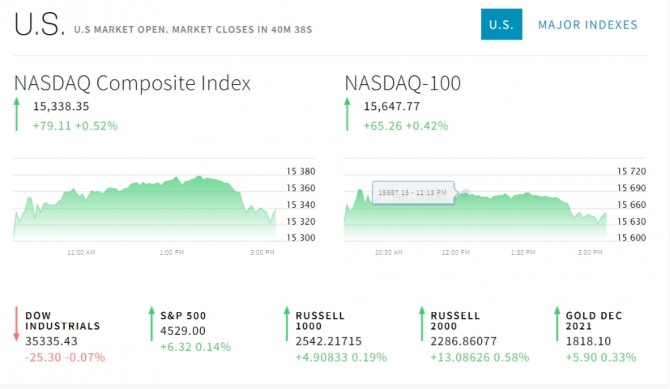The height and width of the screenshot is (389, 670).
Task: Click NASDAQ Composite intraday chart area
Action: 144,207
